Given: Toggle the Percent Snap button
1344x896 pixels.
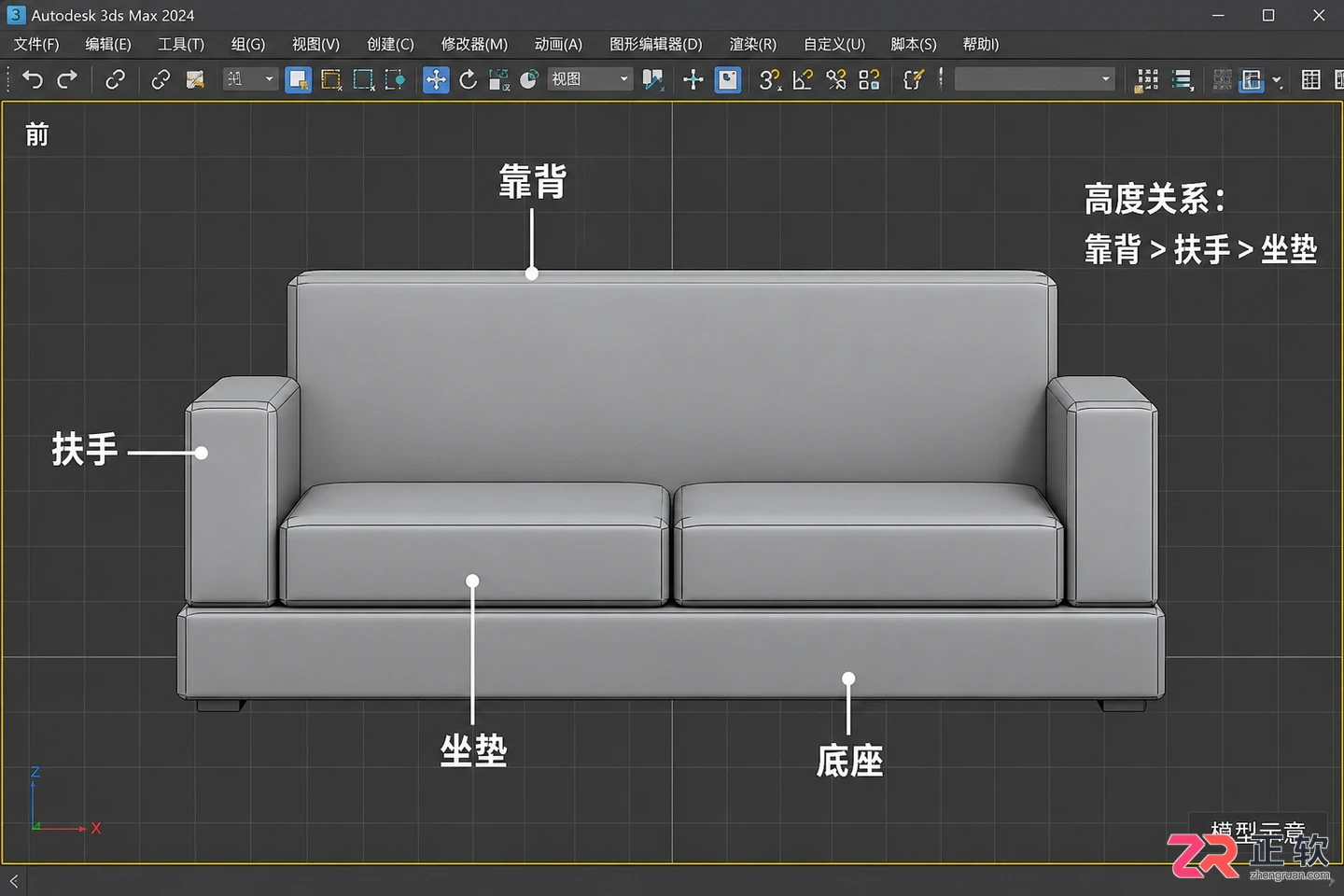Looking at the screenshot, I should coord(836,79).
